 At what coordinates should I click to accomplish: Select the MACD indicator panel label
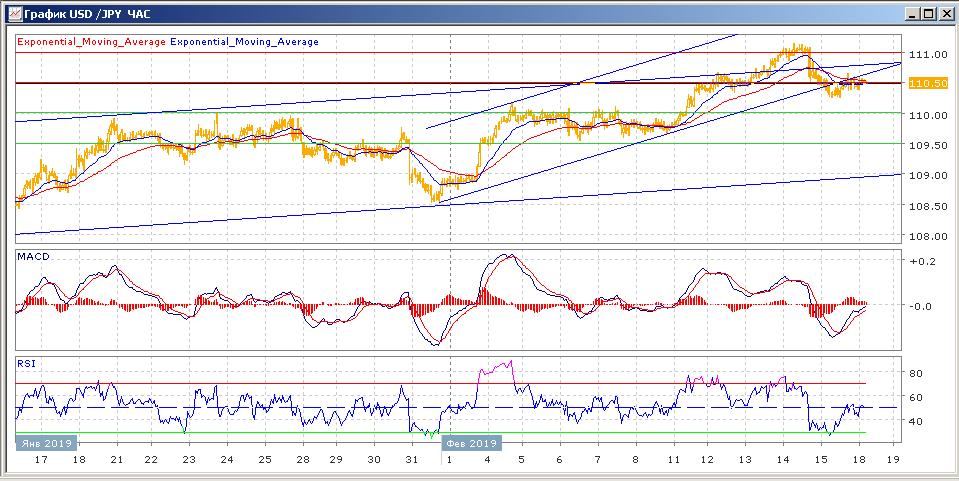pos(35,257)
